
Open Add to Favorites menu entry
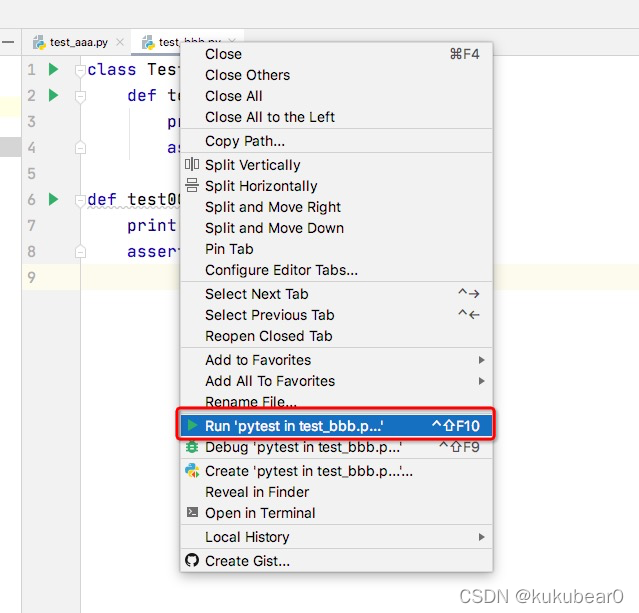(x=336, y=360)
